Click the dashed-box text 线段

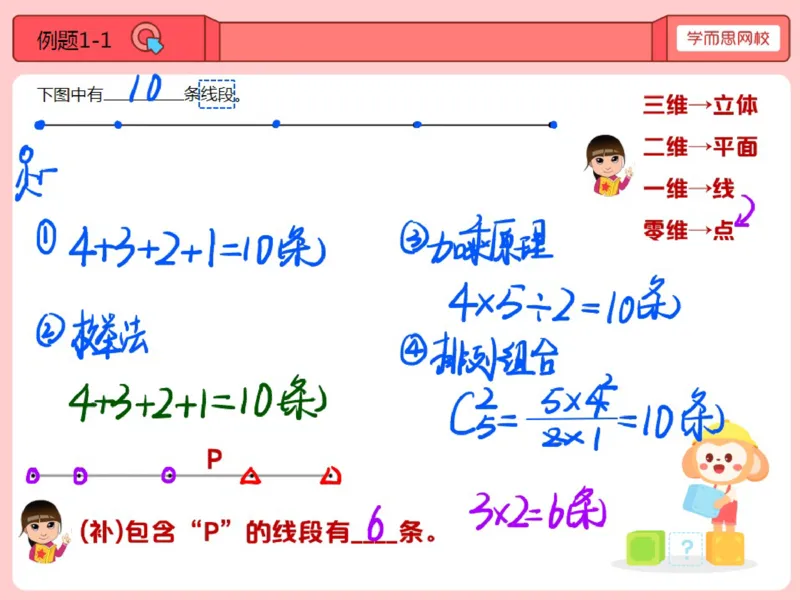pyautogui.click(x=217, y=94)
